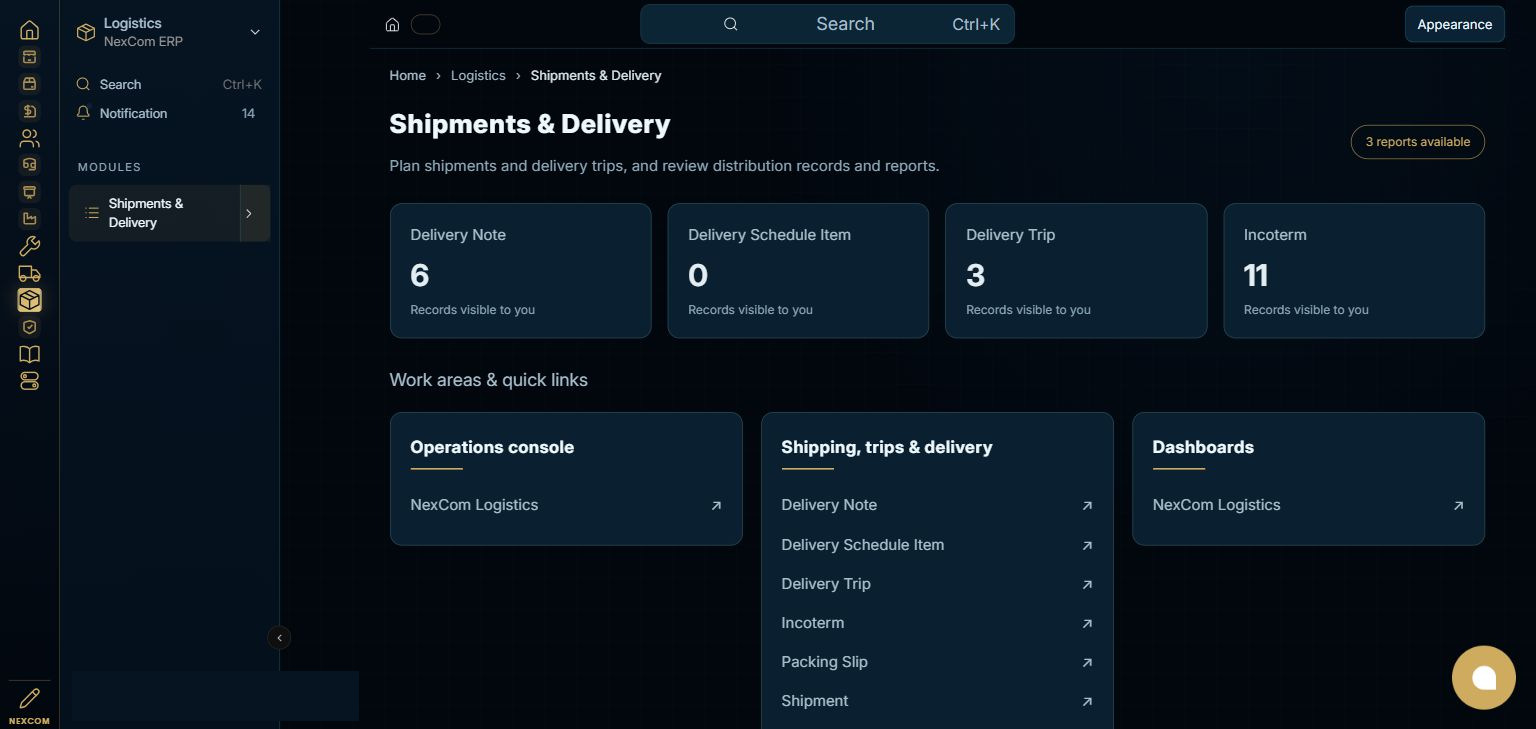Open NexCom Logistics under Operations console
Image resolution: width=1536 pixels, height=729 pixels.
(566, 505)
